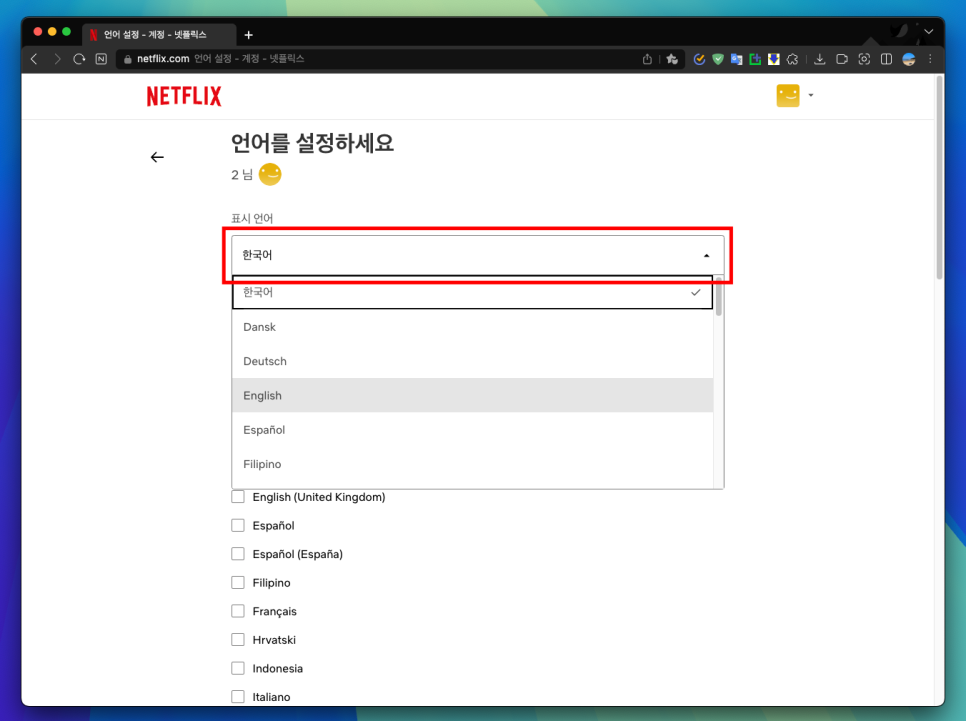Reload the Netflix page
966x721 pixels.
(79, 59)
